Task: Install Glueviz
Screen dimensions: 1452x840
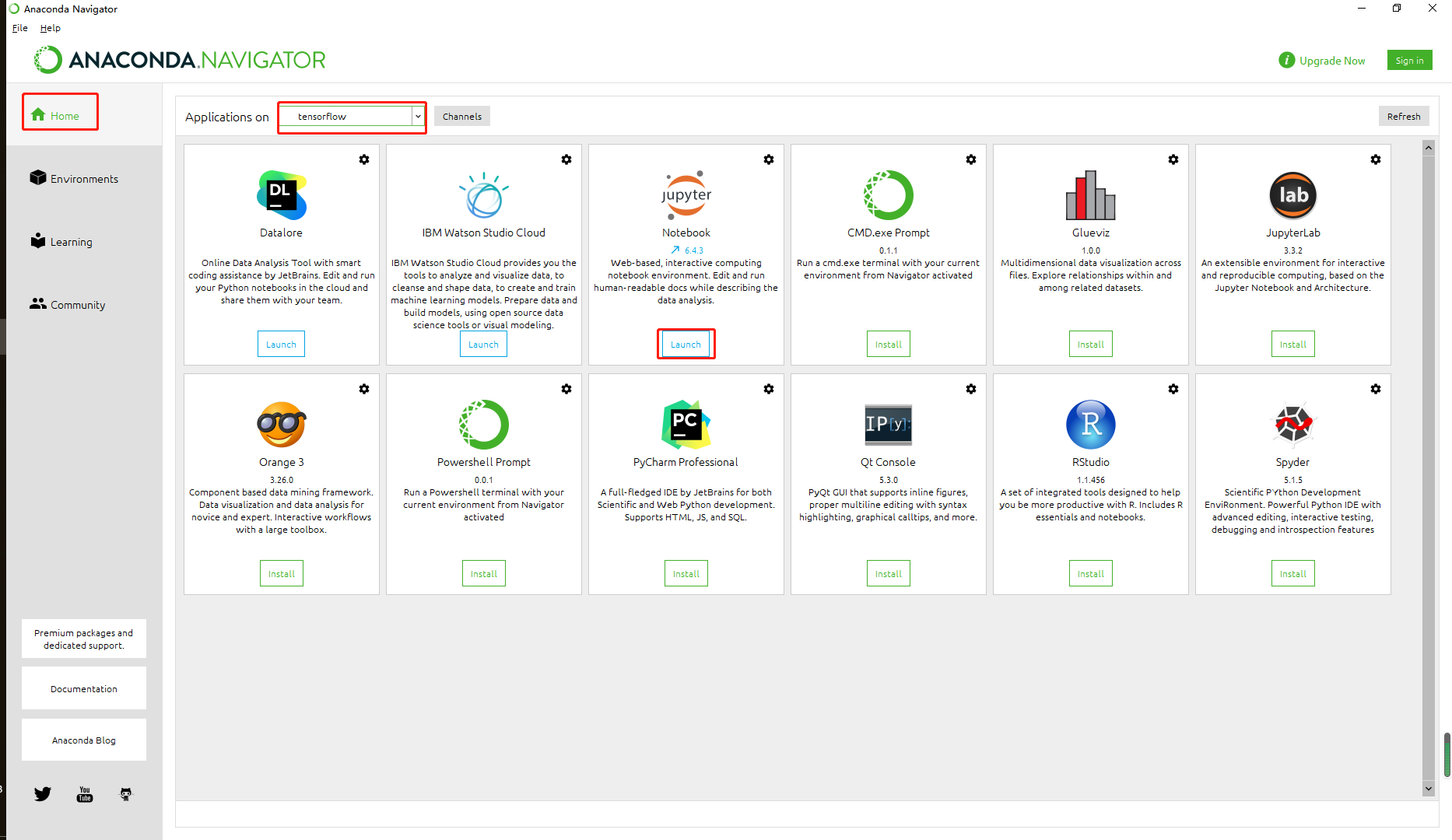Action: coord(1091,345)
